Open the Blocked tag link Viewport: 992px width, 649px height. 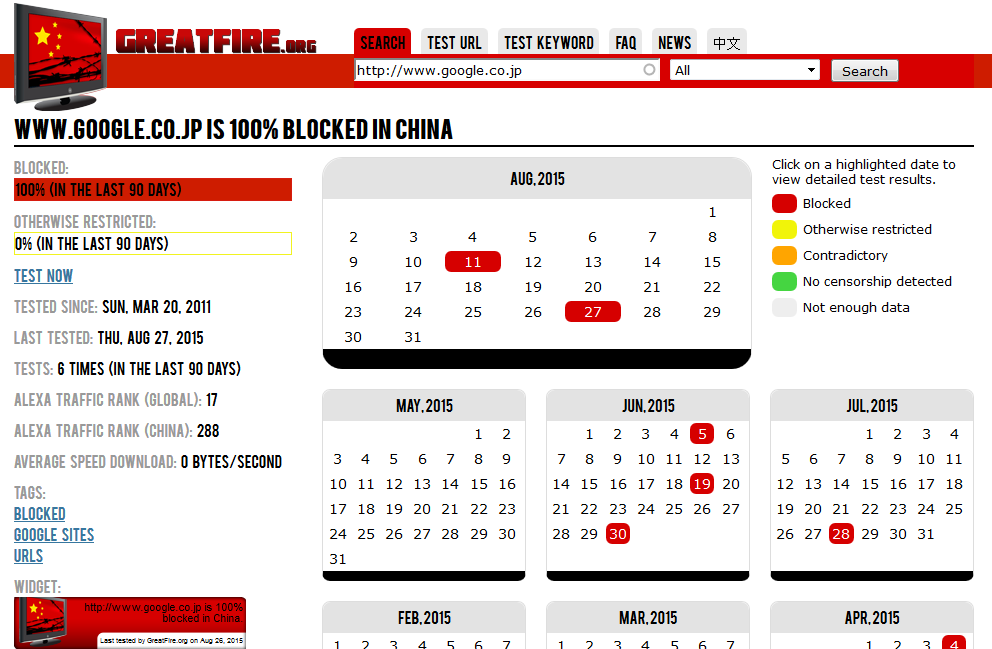[x=40, y=514]
